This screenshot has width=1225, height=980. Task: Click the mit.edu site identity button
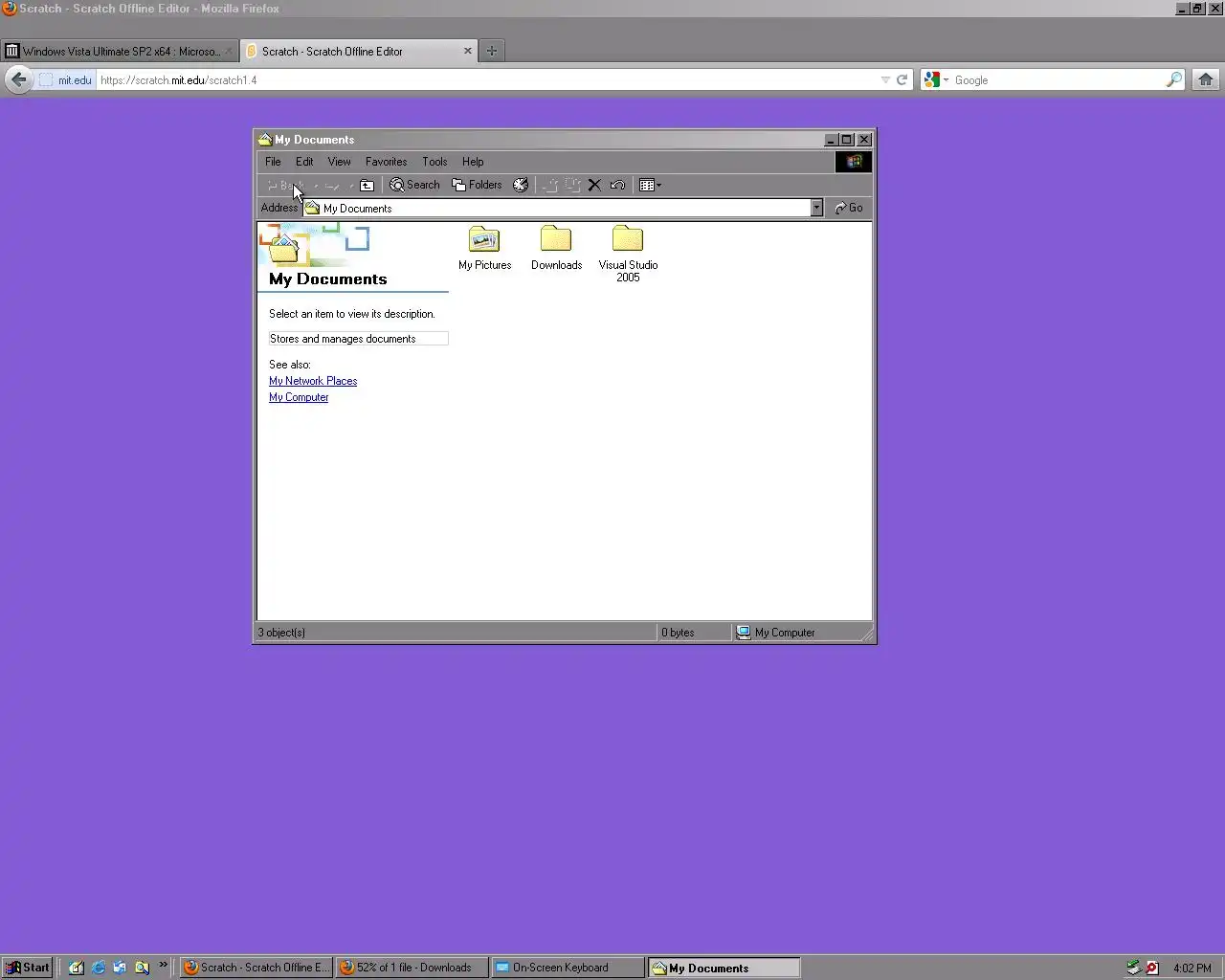click(66, 80)
